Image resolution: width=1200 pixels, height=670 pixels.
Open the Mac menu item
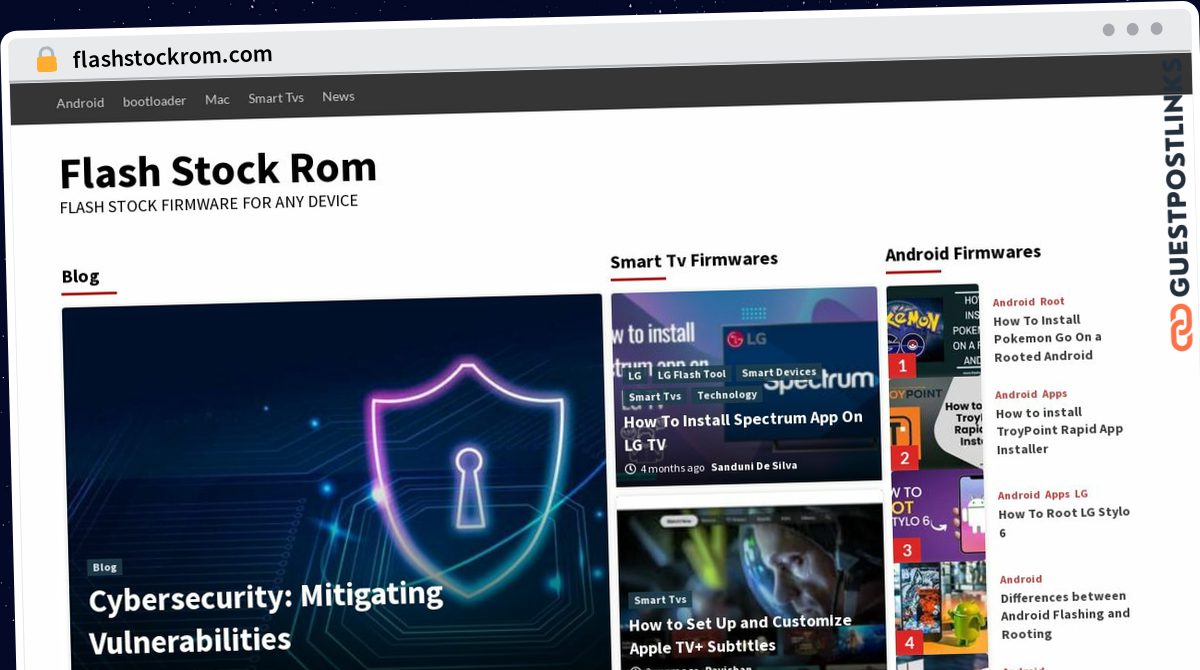click(217, 99)
